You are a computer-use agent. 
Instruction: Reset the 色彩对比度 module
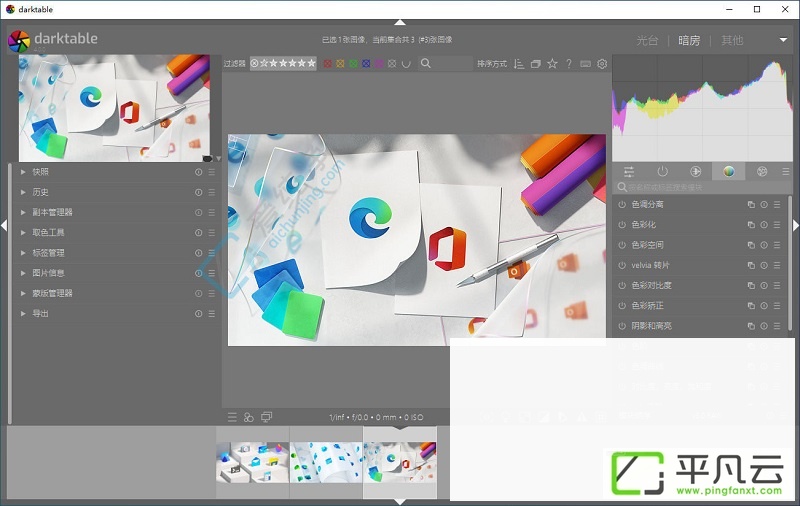point(764,286)
